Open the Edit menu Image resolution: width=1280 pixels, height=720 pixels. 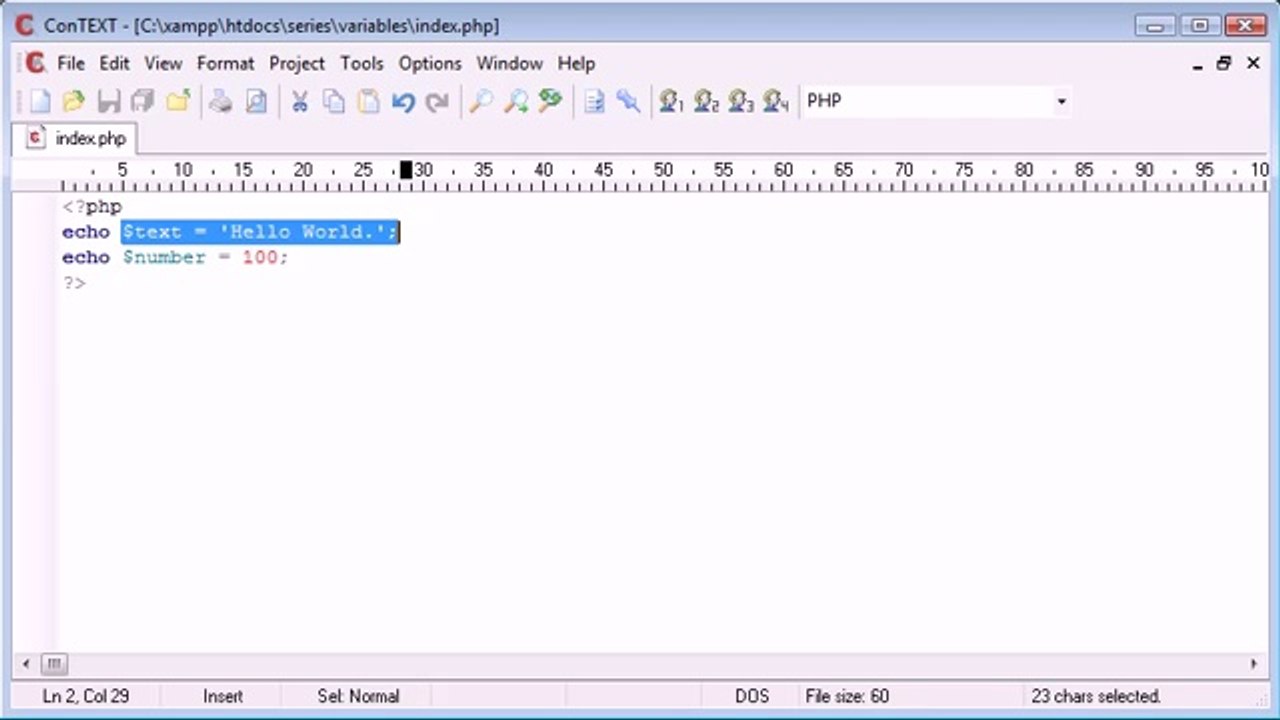[x=114, y=63]
